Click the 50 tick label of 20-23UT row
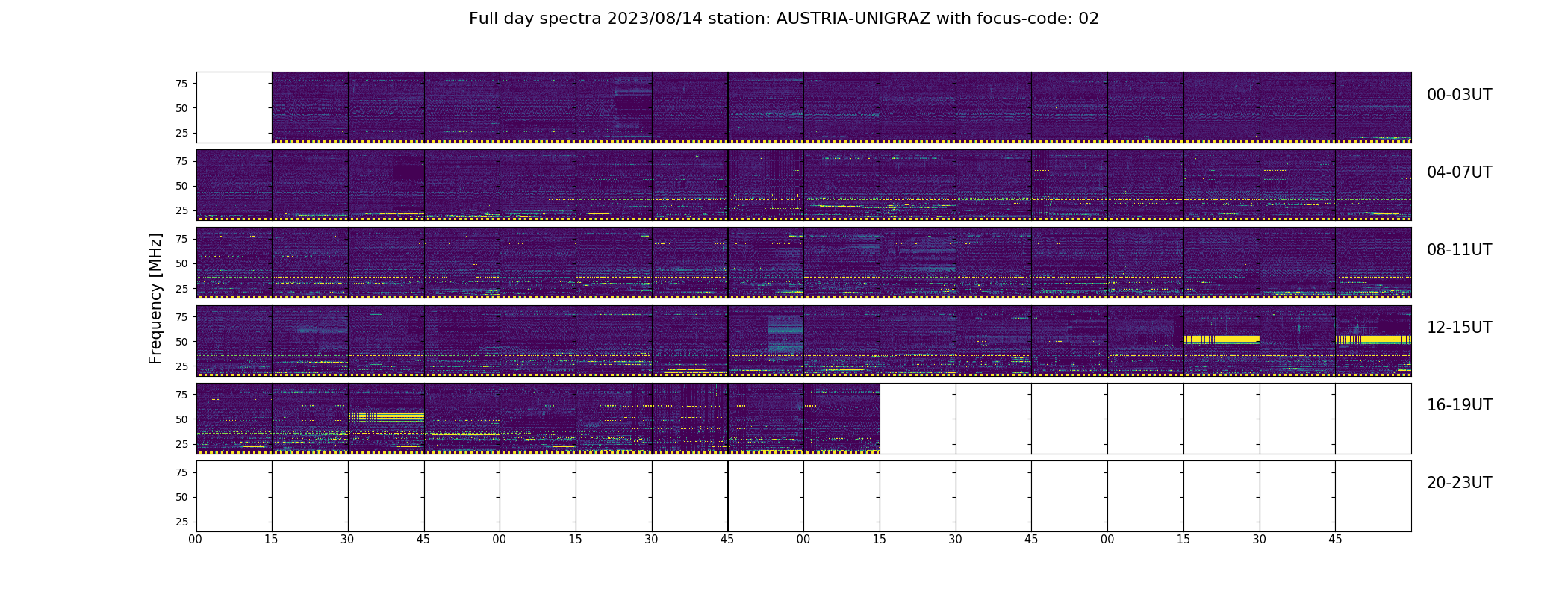1568x597 pixels. pyautogui.click(x=181, y=497)
